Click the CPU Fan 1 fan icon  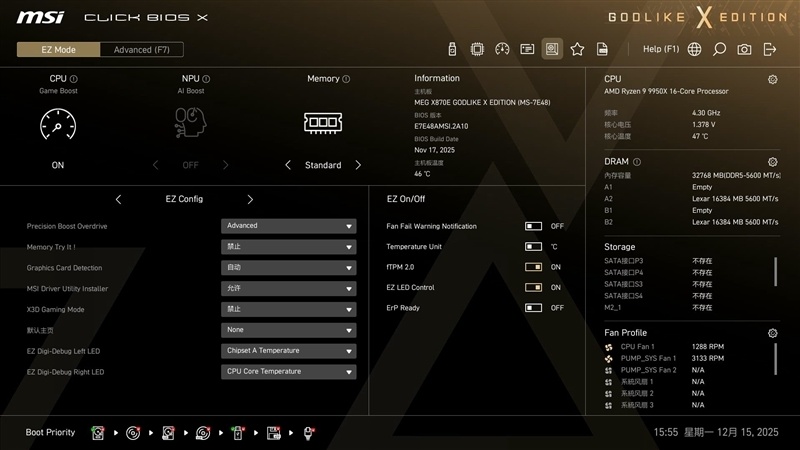pos(609,347)
